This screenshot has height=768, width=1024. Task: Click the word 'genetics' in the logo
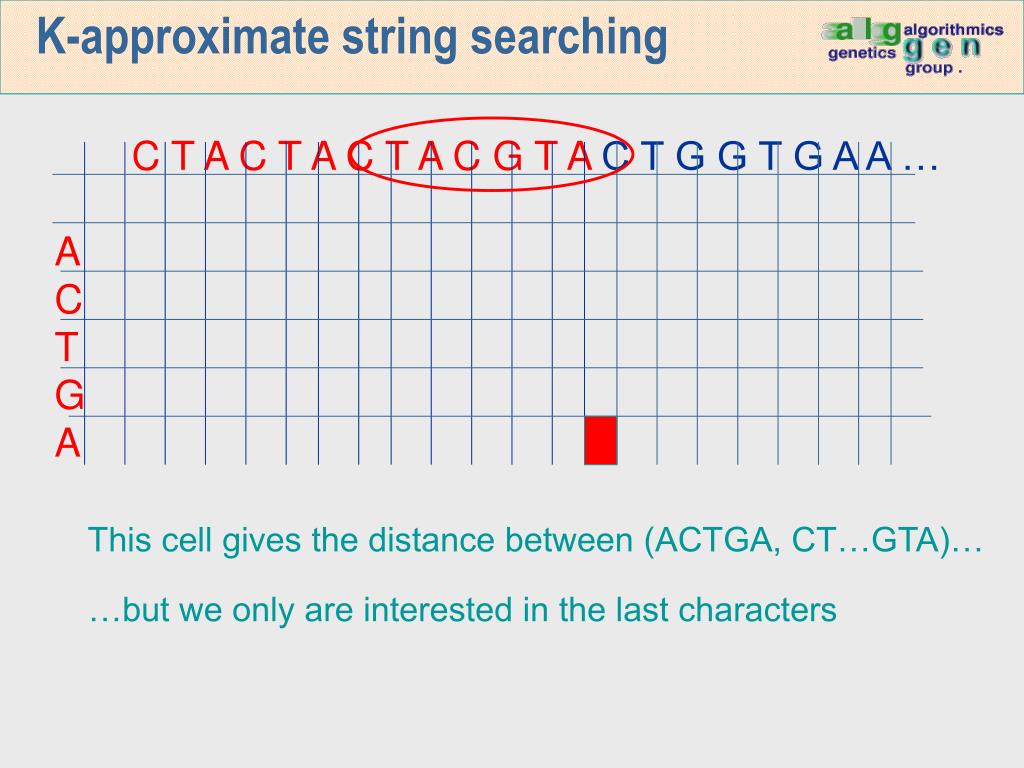point(862,53)
